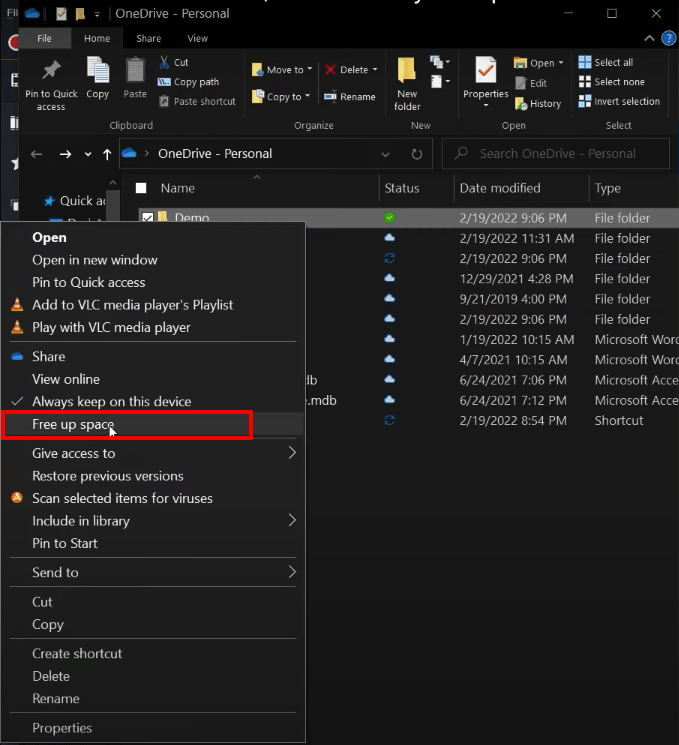
Task: Toggle the select-all checkbox in header
Action: point(141,188)
